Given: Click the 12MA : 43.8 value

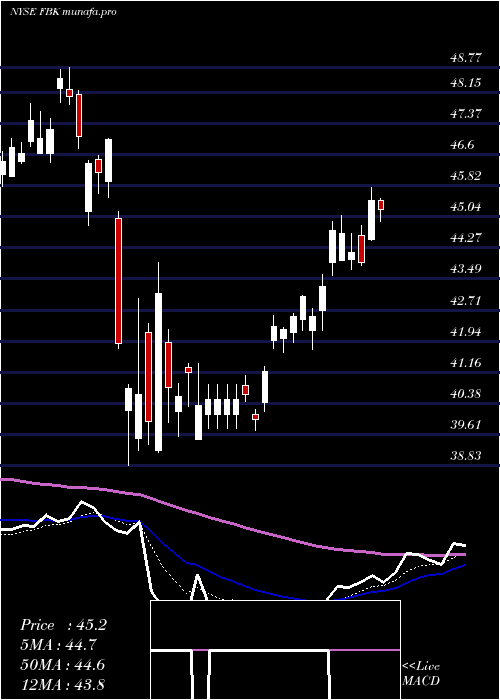Looking at the screenshot, I should 63,684.
